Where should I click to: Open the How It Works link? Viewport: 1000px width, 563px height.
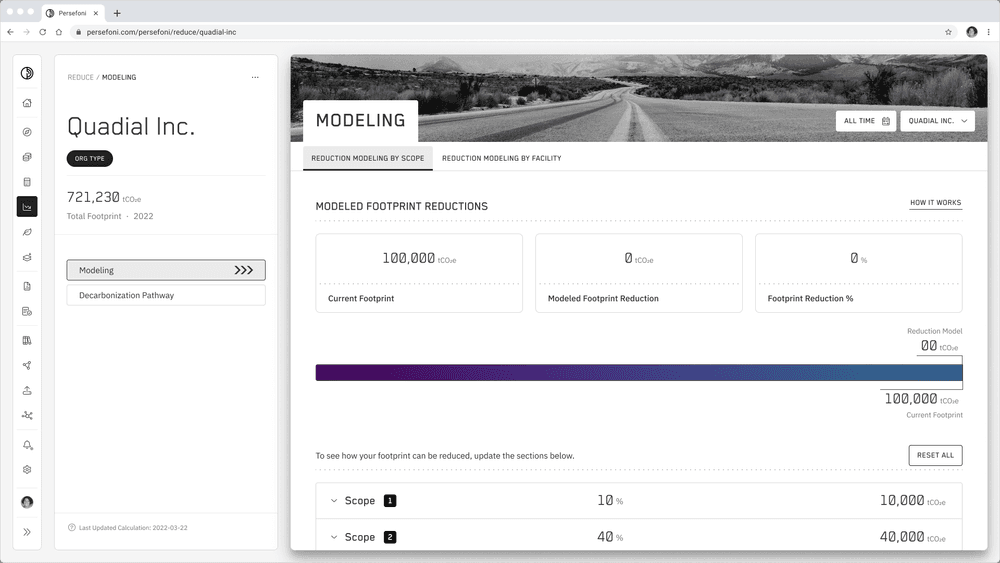935,203
